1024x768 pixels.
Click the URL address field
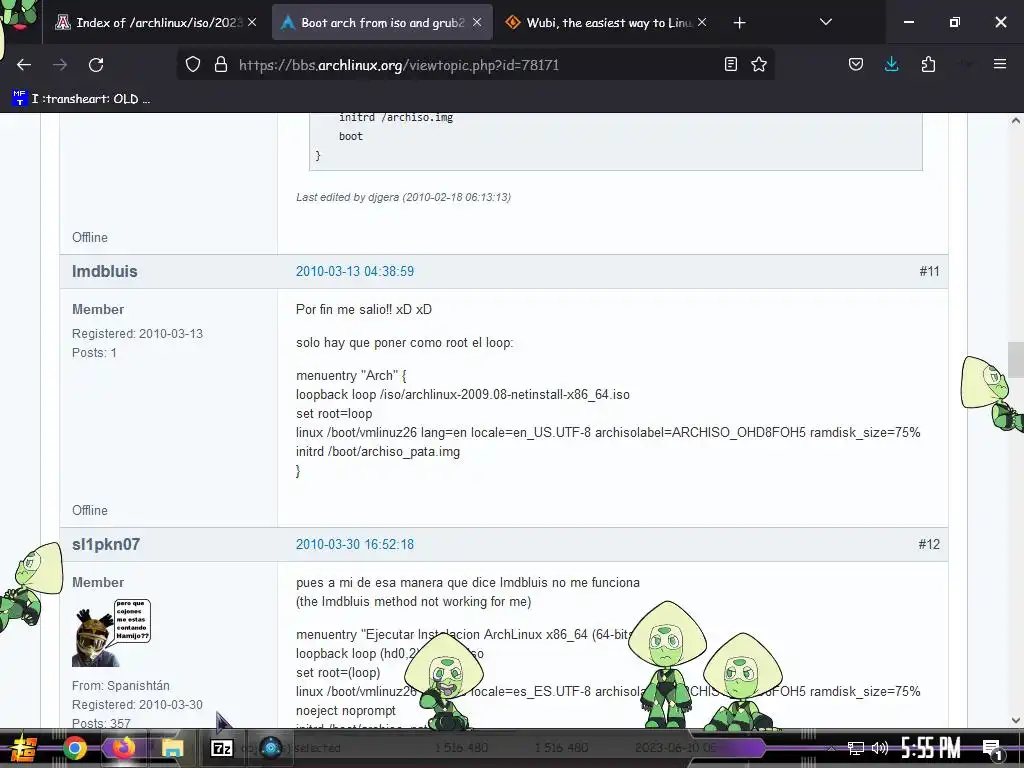point(475,65)
